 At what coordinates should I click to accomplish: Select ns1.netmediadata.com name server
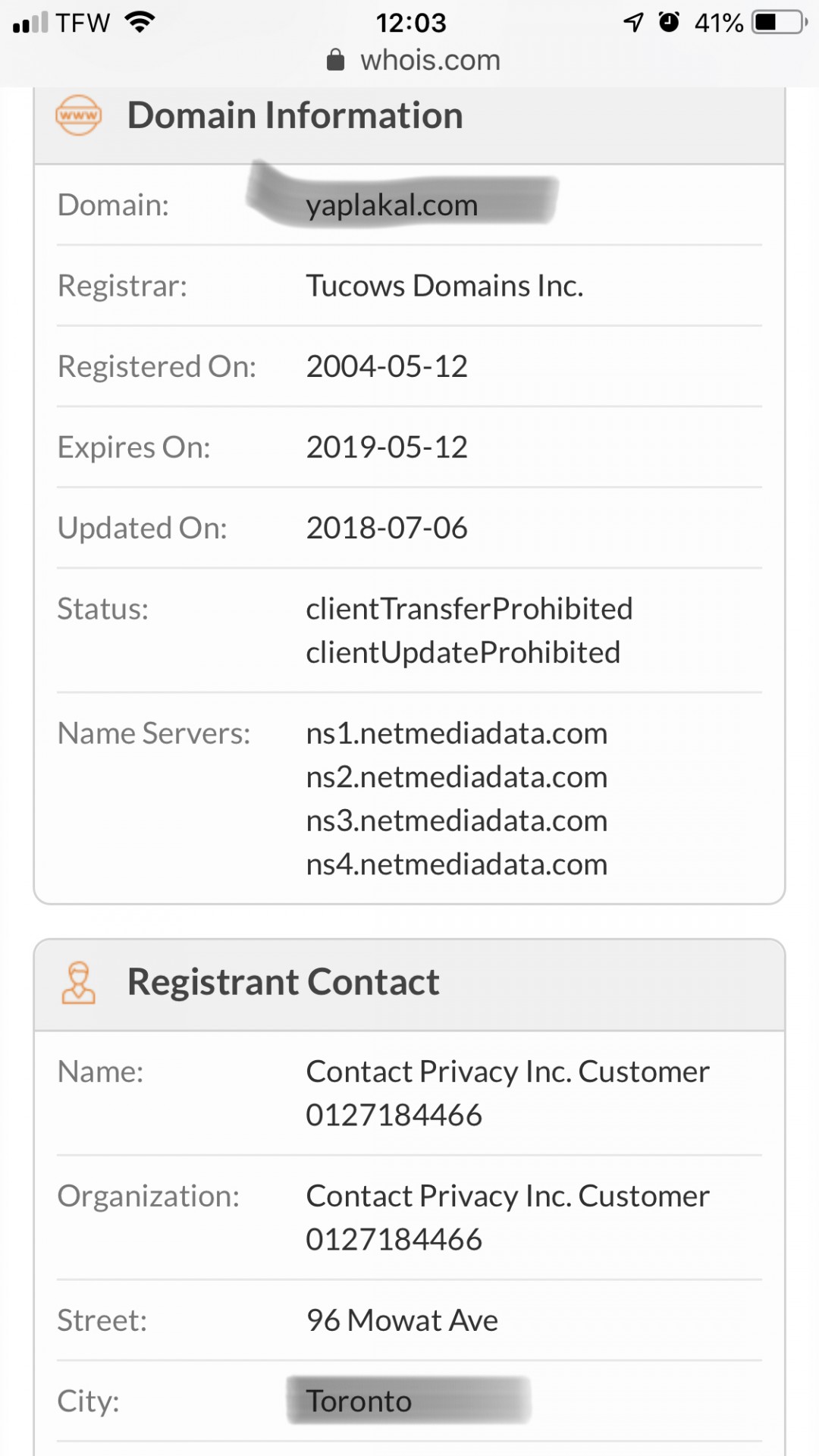(x=457, y=733)
